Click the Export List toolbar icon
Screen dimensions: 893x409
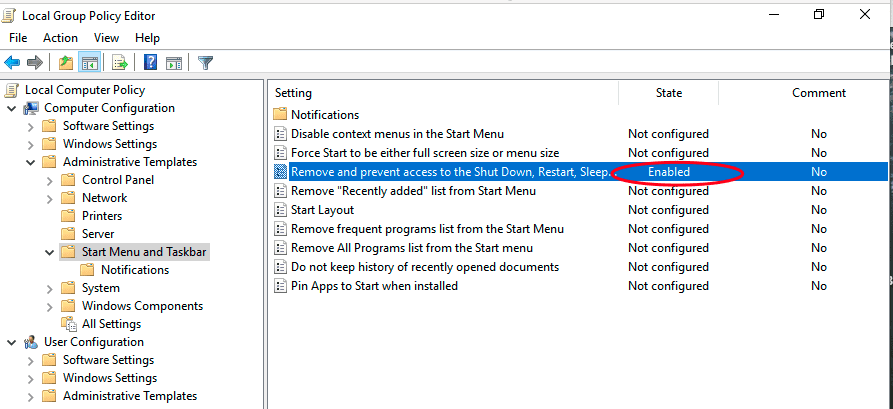point(120,63)
